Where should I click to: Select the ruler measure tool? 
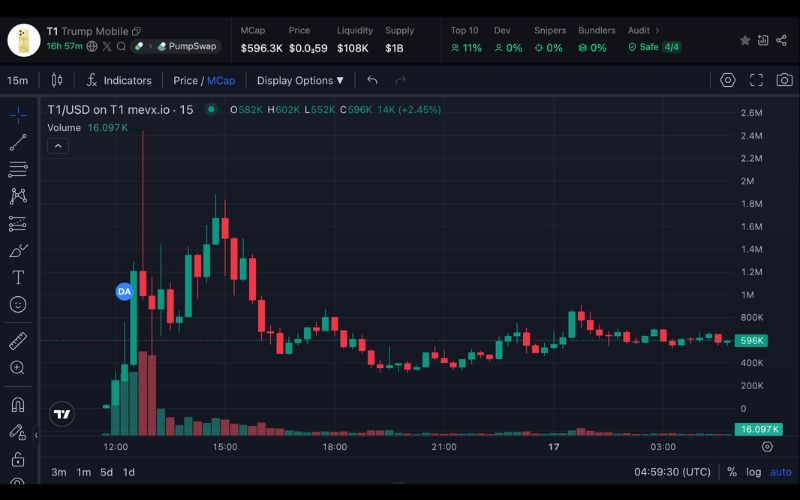(18, 341)
